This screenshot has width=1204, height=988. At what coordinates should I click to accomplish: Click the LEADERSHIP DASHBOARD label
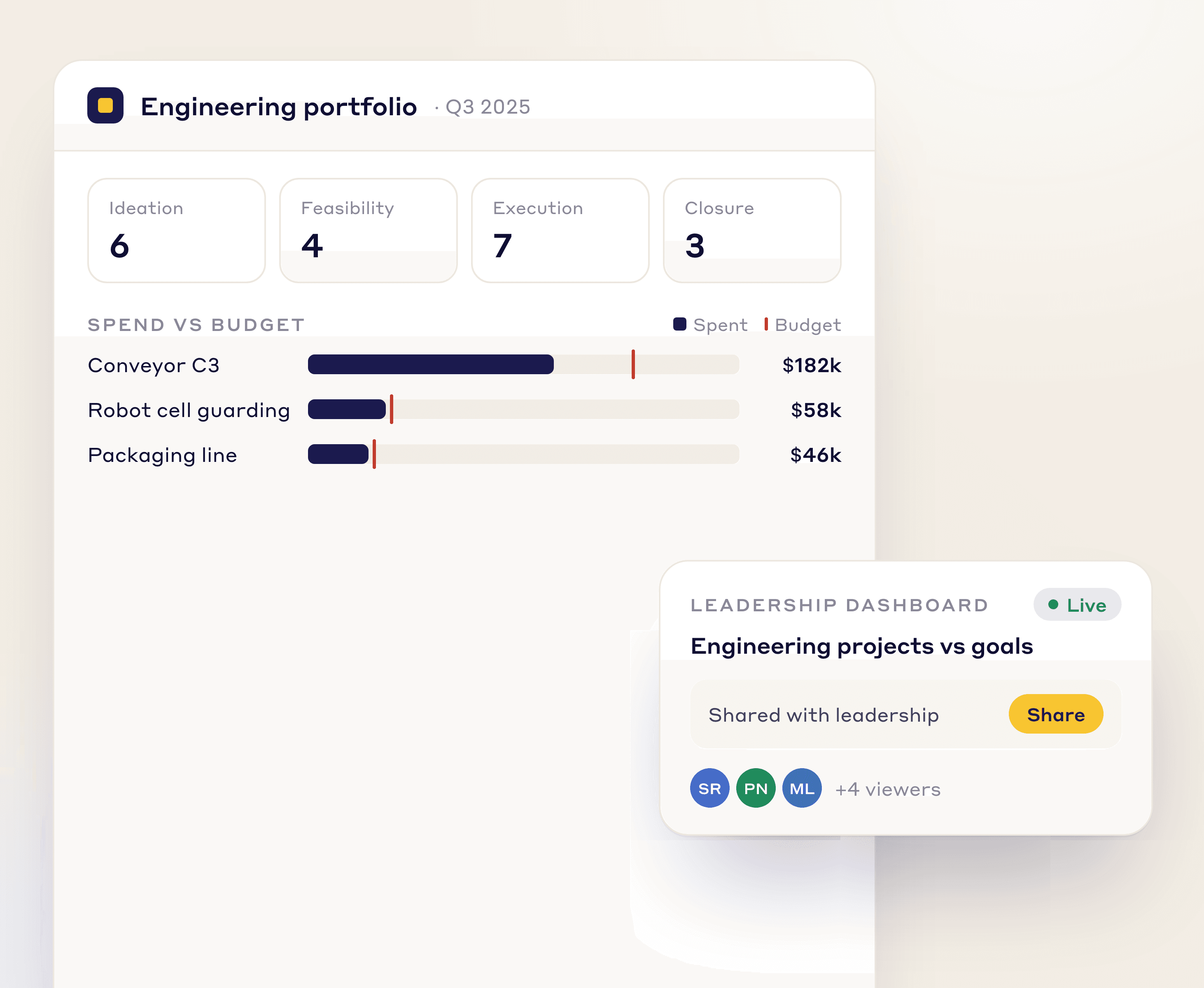[840, 605]
